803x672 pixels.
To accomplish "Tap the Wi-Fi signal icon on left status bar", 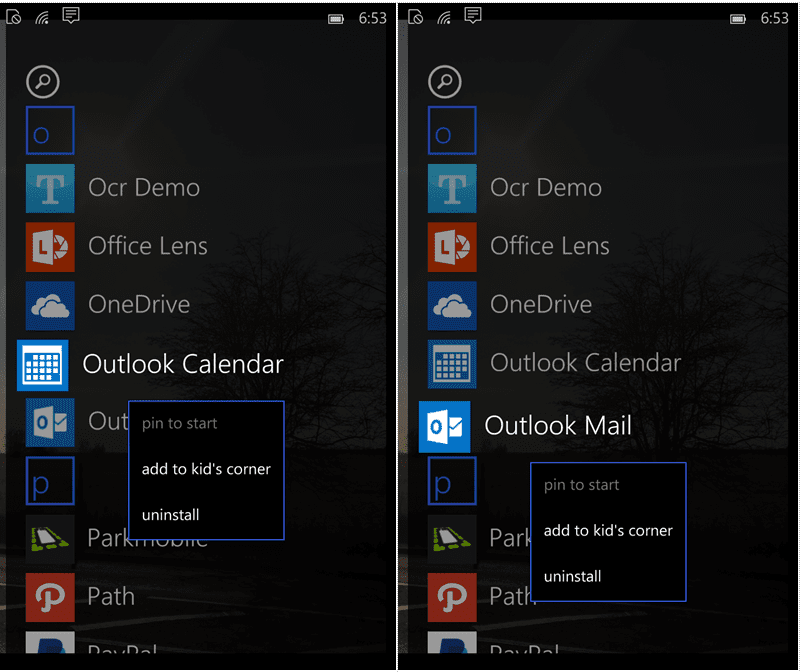I will 42,18.
